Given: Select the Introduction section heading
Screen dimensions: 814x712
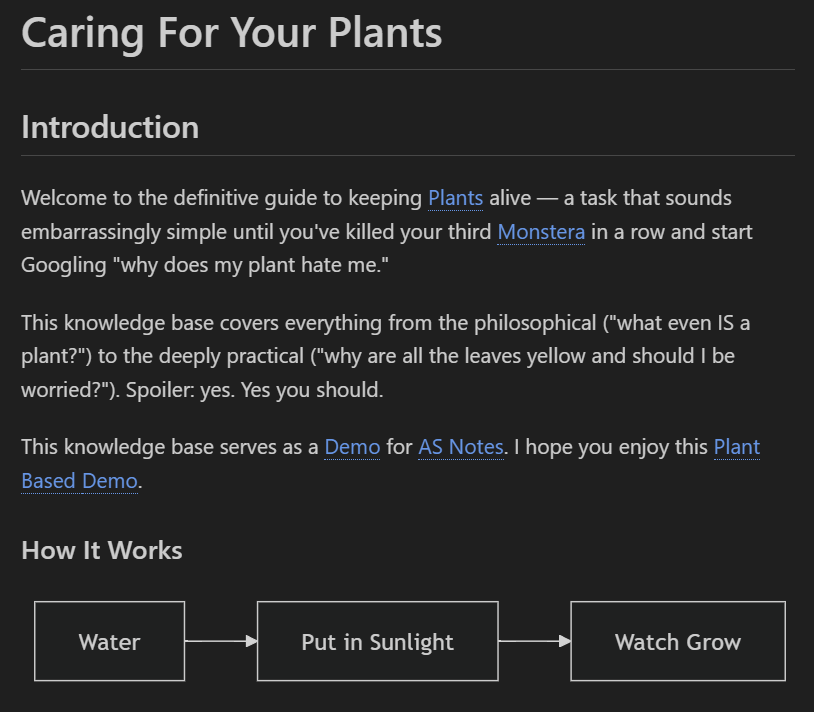Looking at the screenshot, I should (110, 128).
